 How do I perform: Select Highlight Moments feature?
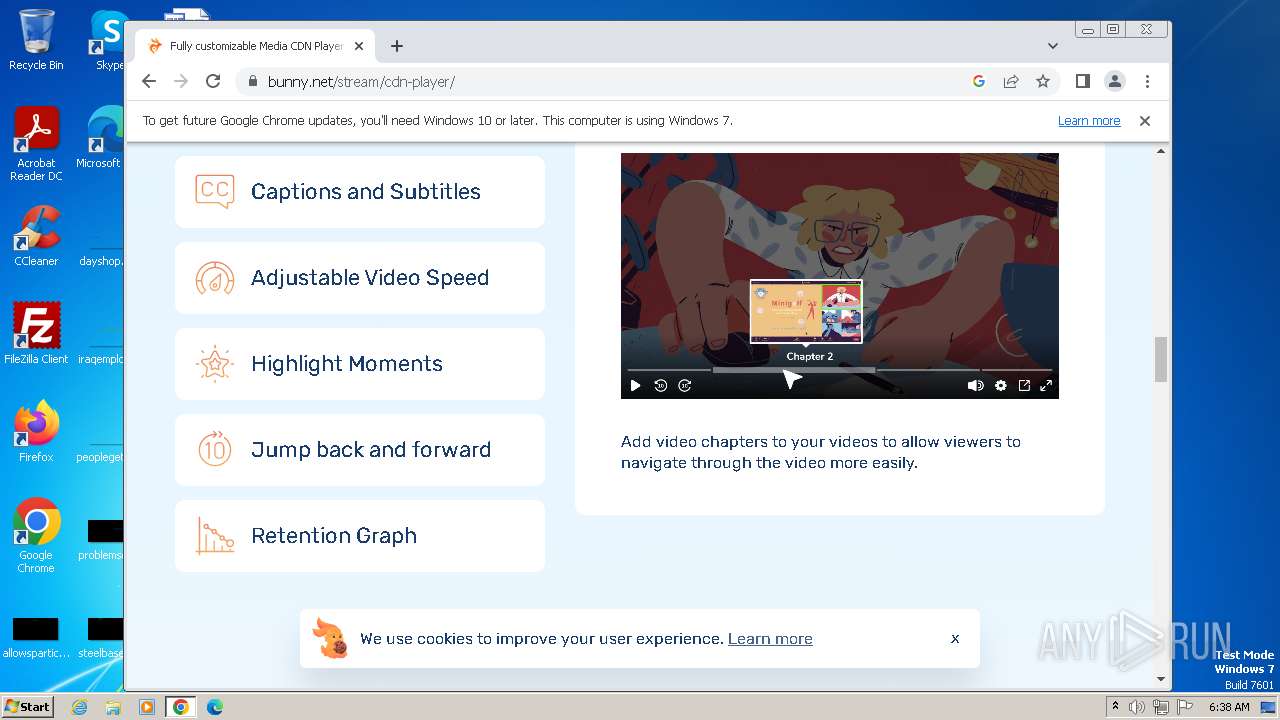[360, 364]
